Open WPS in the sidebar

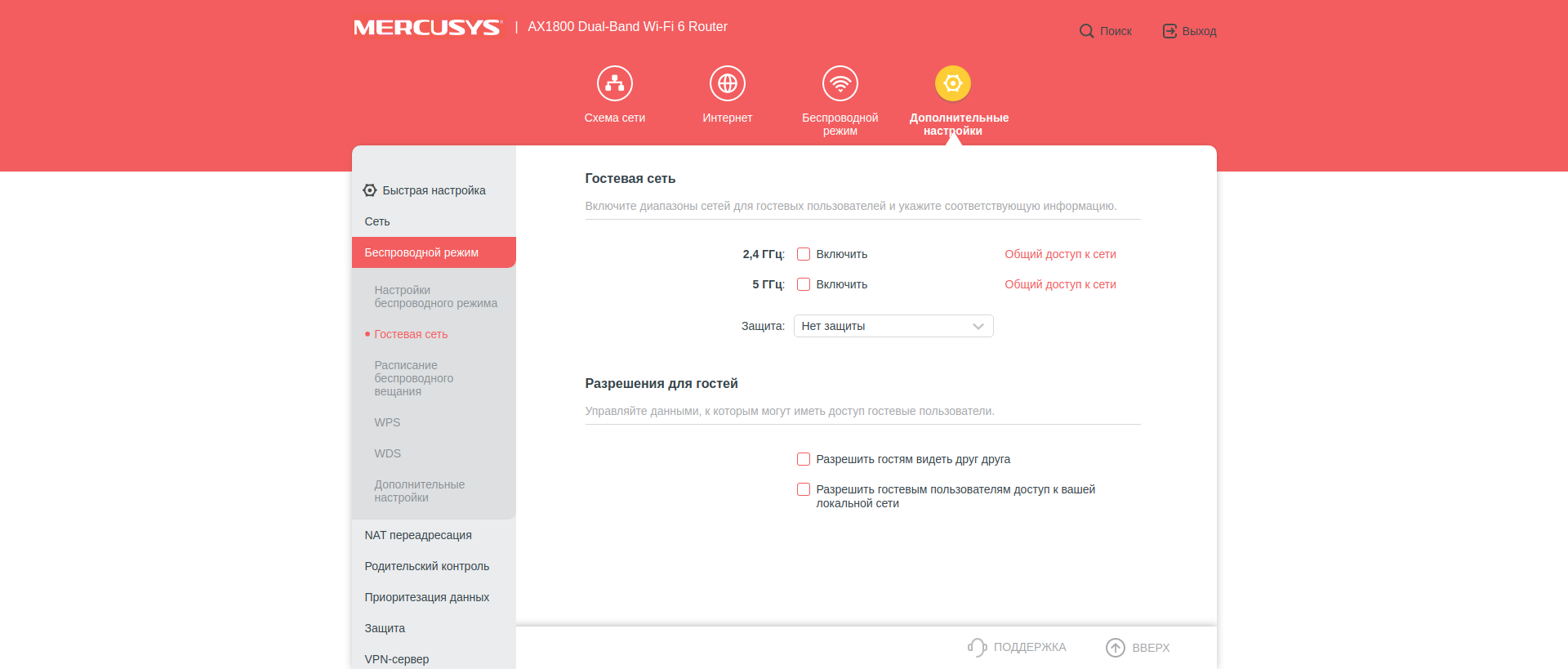point(387,422)
